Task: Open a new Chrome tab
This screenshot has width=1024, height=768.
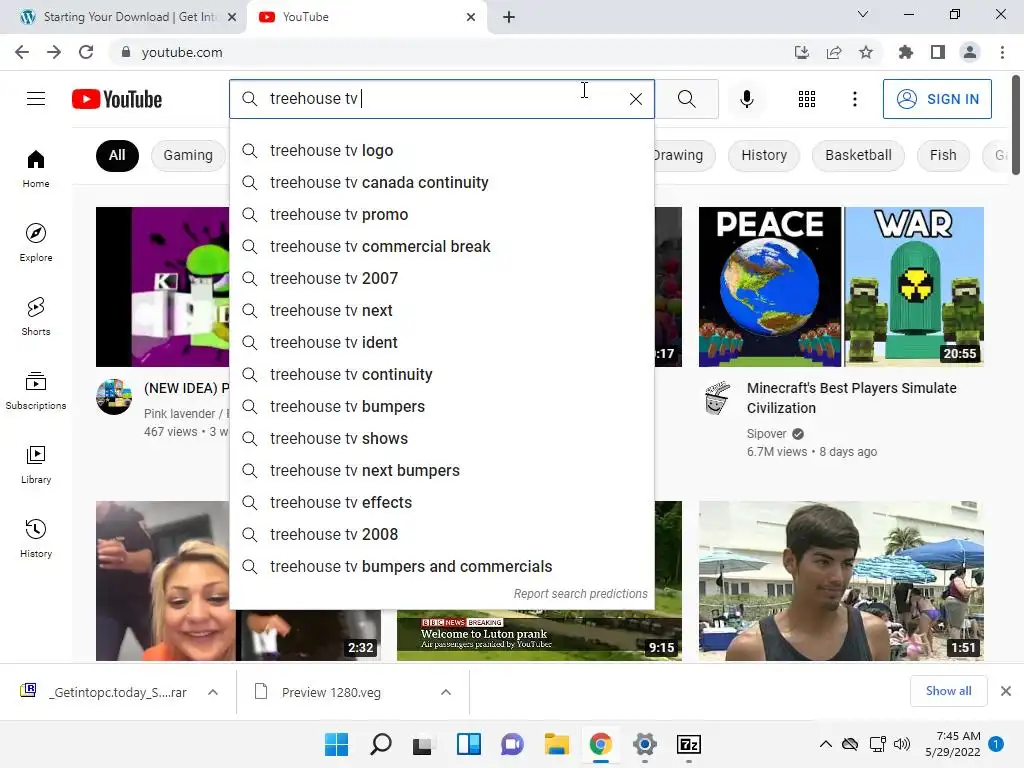Action: (509, 17)
